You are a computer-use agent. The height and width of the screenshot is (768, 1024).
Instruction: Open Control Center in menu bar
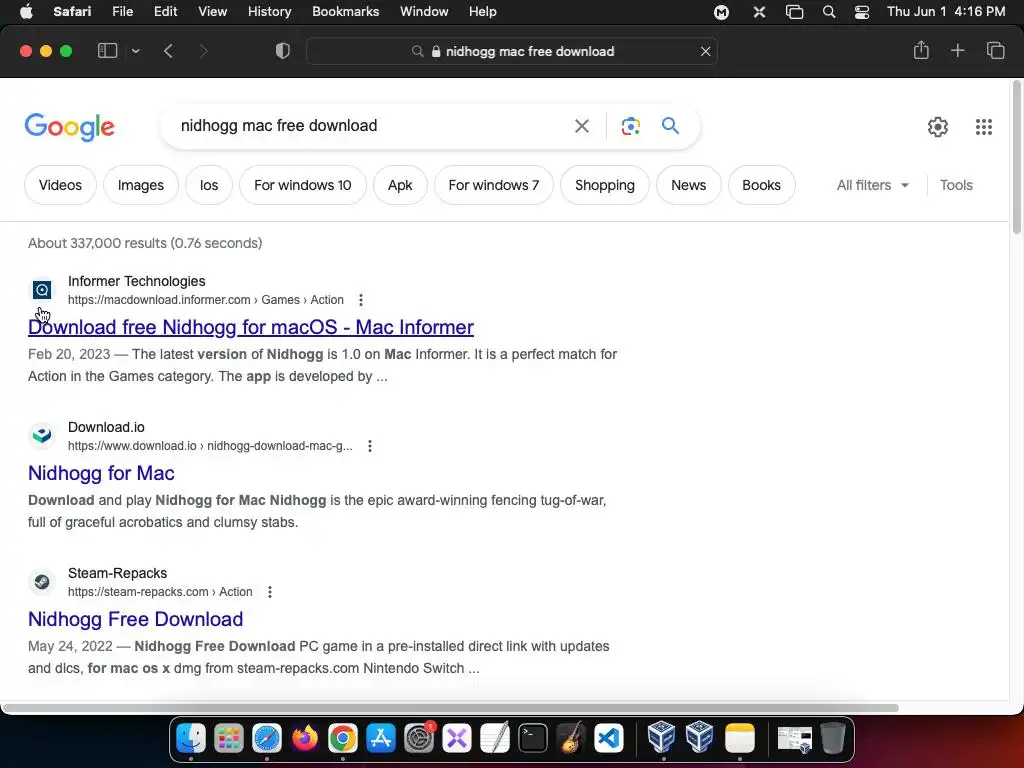(862, 12)
